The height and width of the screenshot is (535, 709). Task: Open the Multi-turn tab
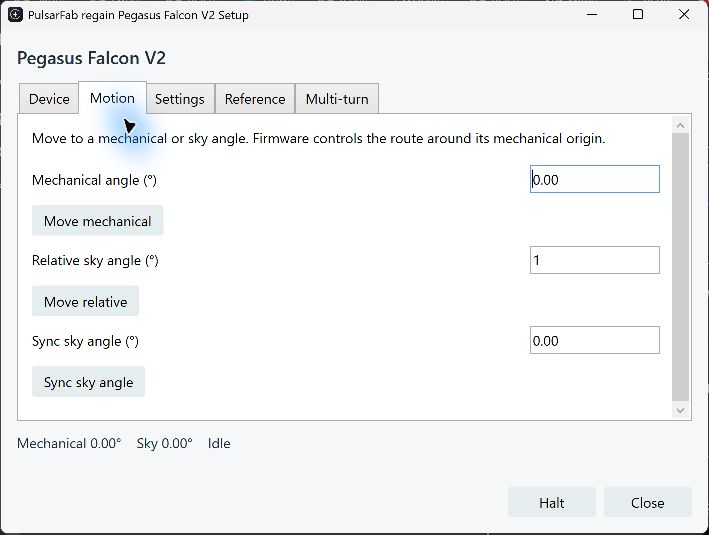337,99
